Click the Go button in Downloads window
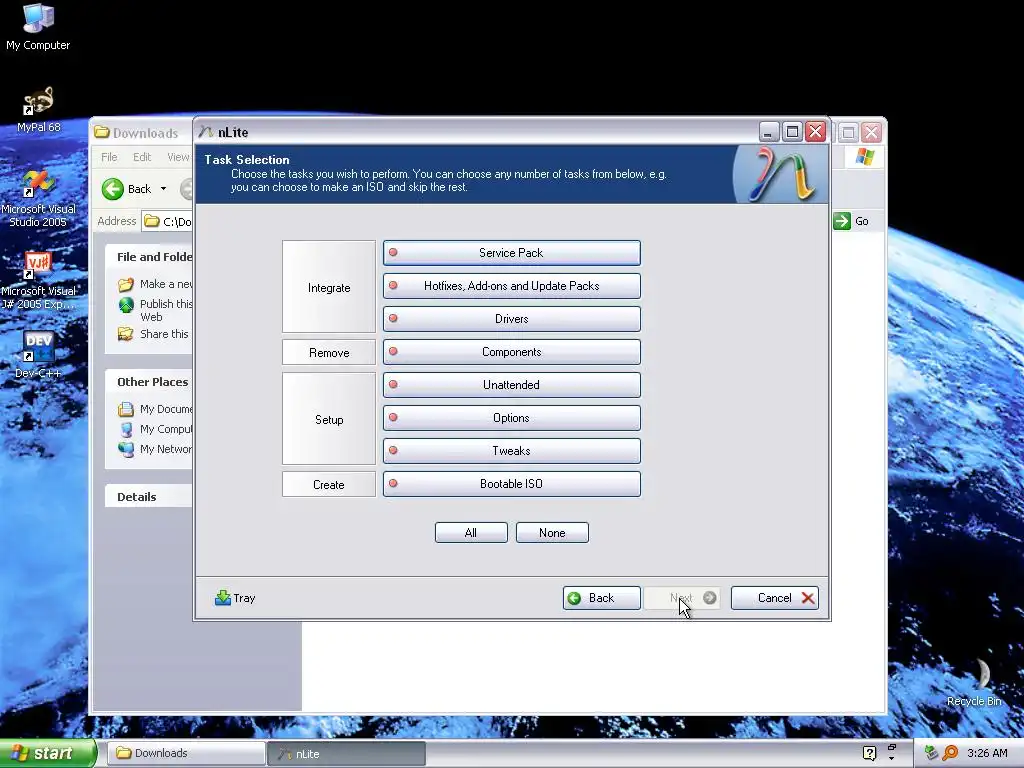Image resolution: width=1024 pixels, height=768 pixels. tap(851, 221)
